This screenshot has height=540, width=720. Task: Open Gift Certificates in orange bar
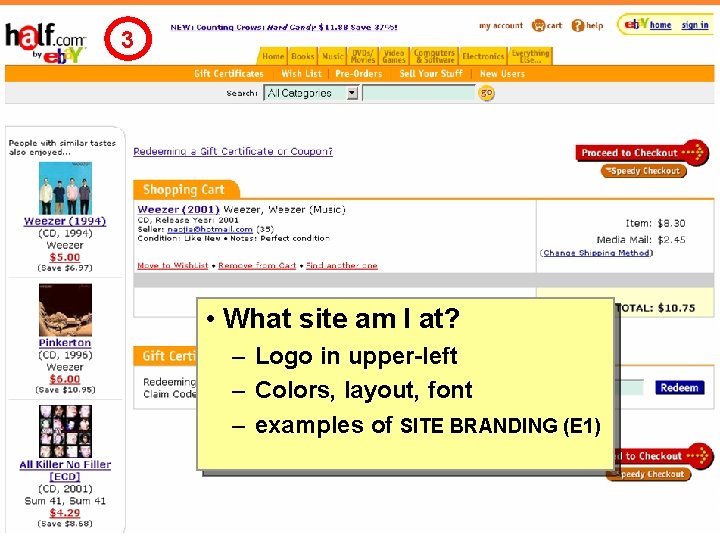coord(229,74)
